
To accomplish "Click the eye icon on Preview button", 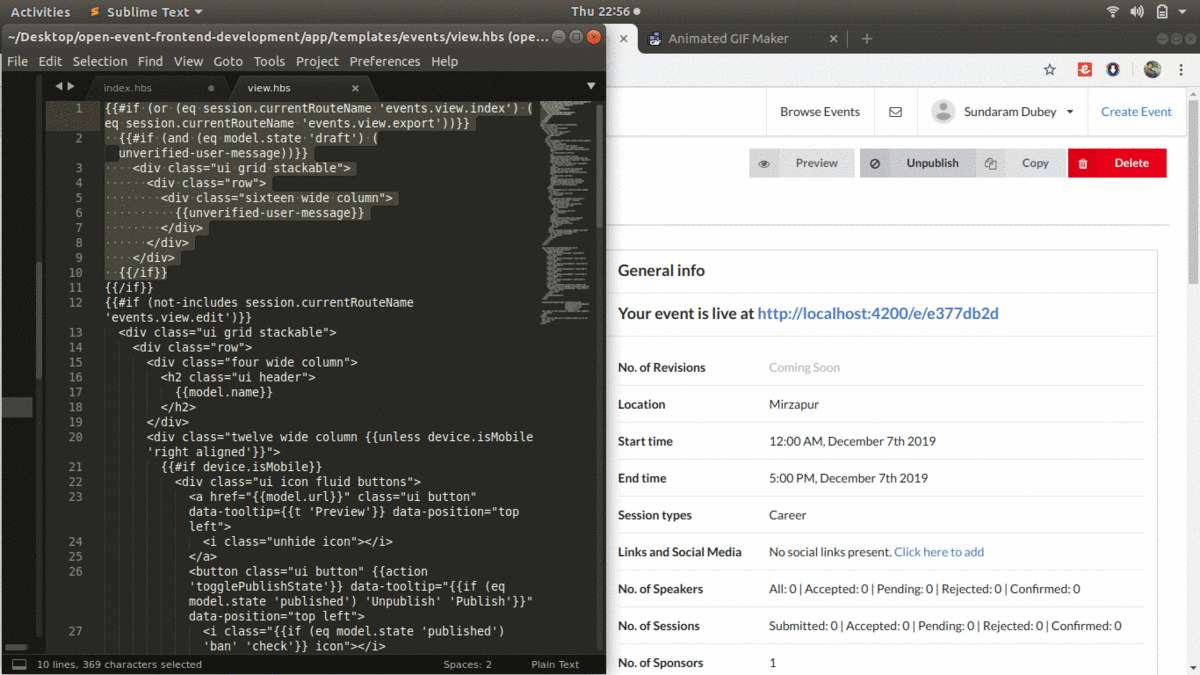I will pos(764,163).
